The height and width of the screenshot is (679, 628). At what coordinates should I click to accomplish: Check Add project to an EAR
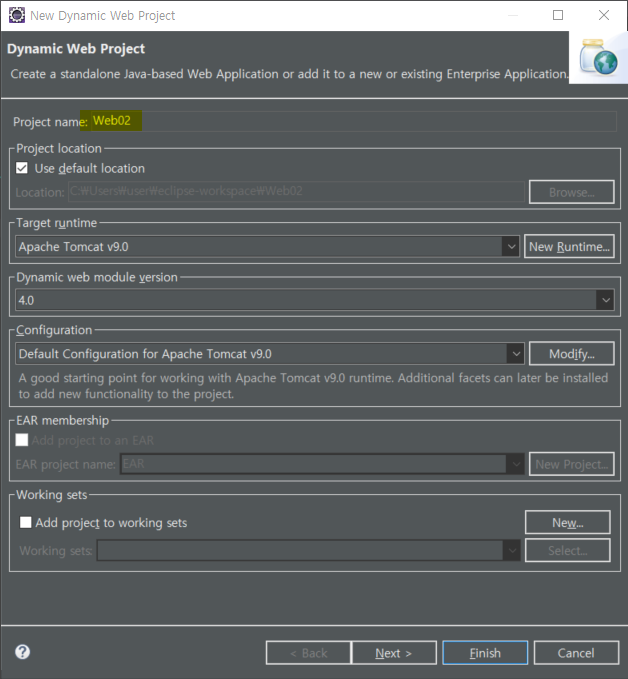[x=22, y=440]
